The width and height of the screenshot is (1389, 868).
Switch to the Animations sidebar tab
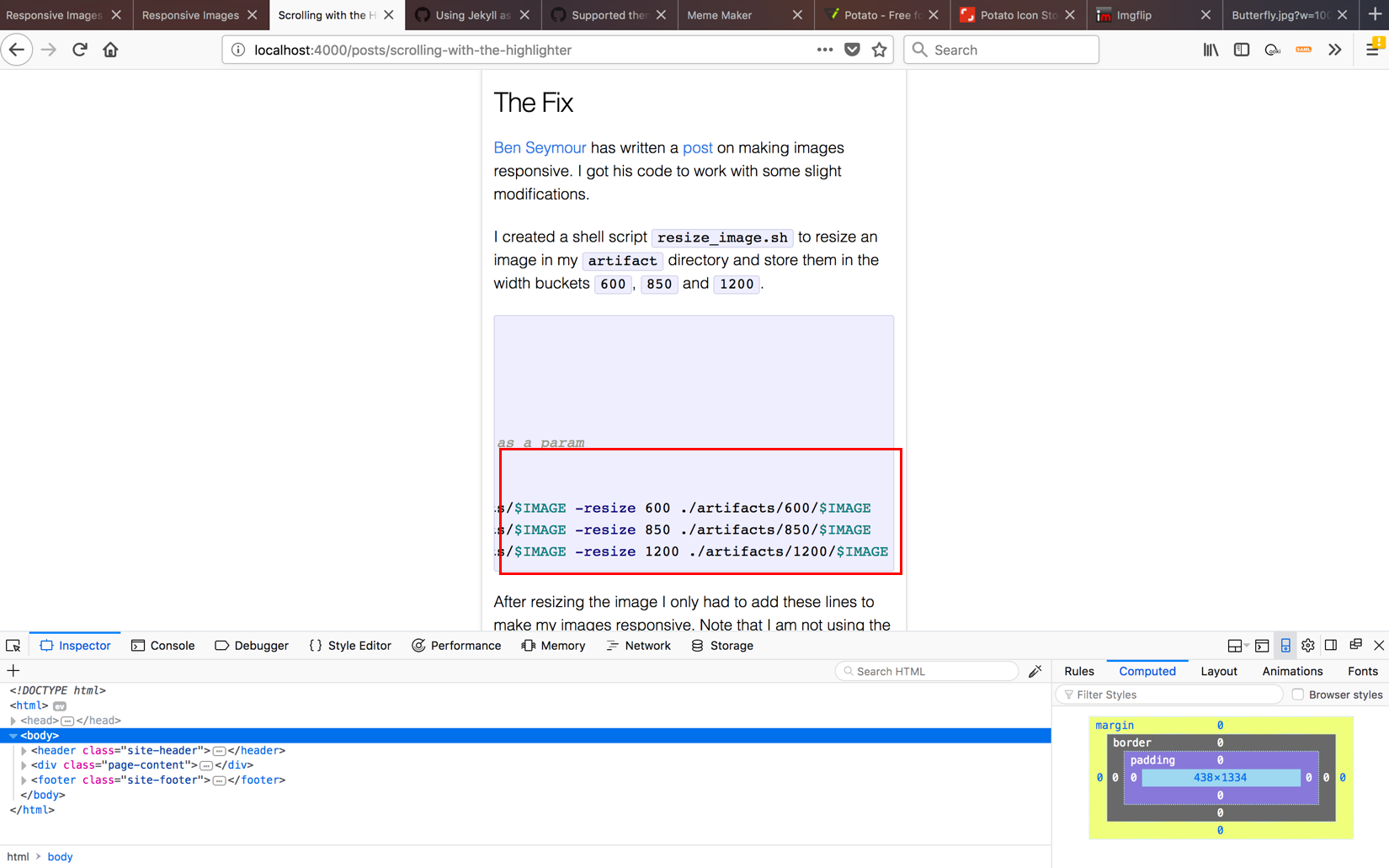click(1292, 671)
